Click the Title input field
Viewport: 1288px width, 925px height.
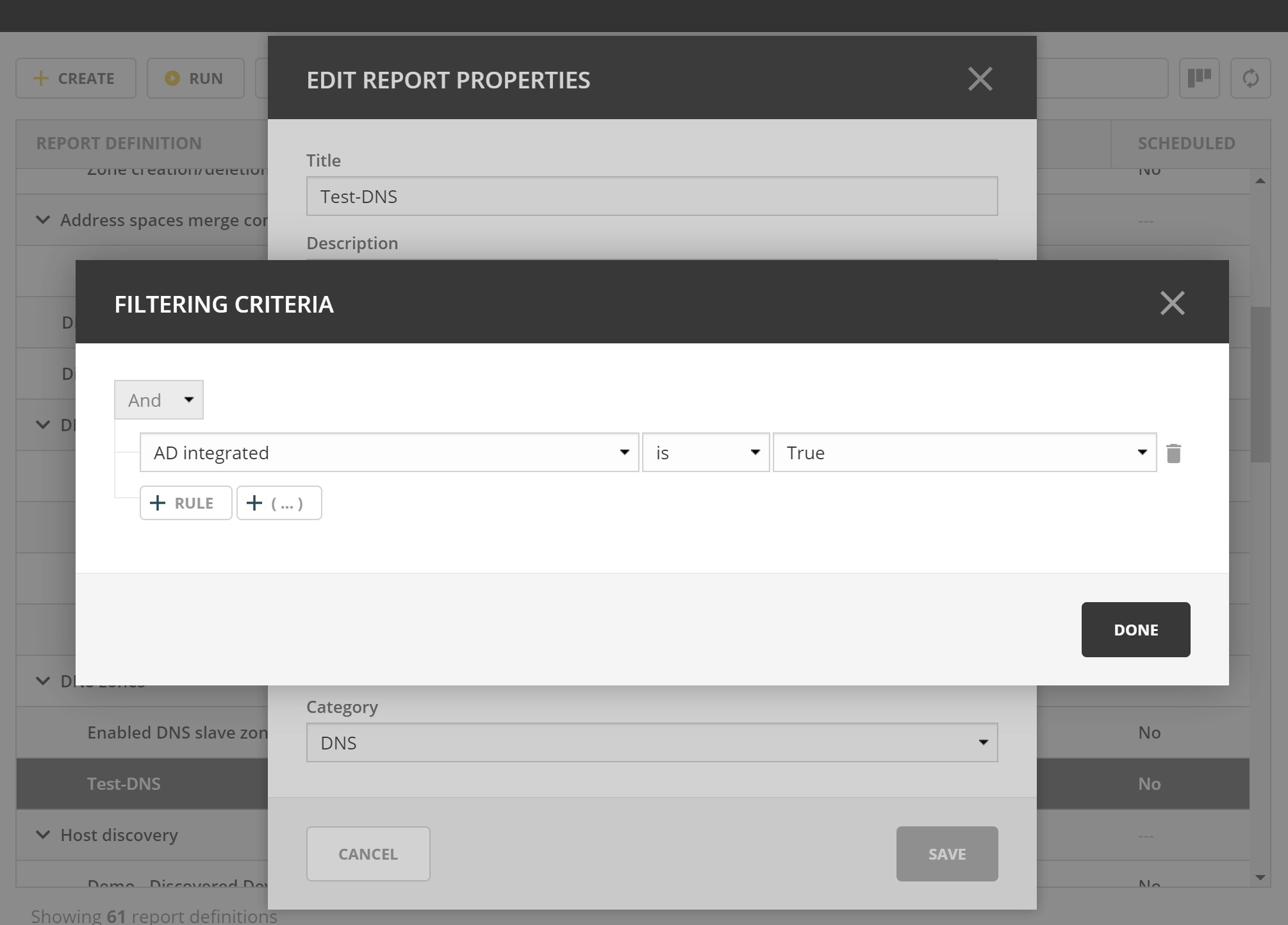coord(652,197)
